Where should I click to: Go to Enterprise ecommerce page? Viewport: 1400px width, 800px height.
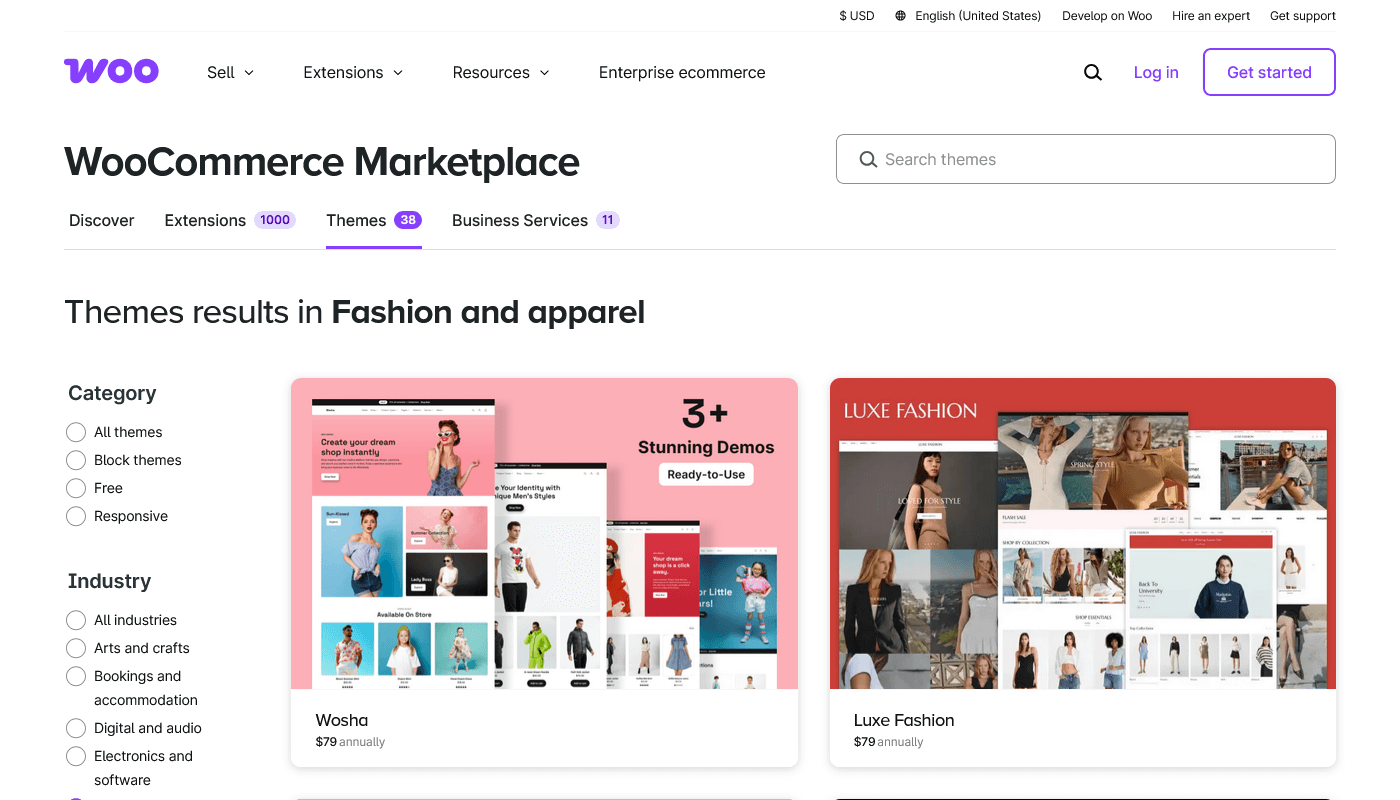[x=682, y=72]
